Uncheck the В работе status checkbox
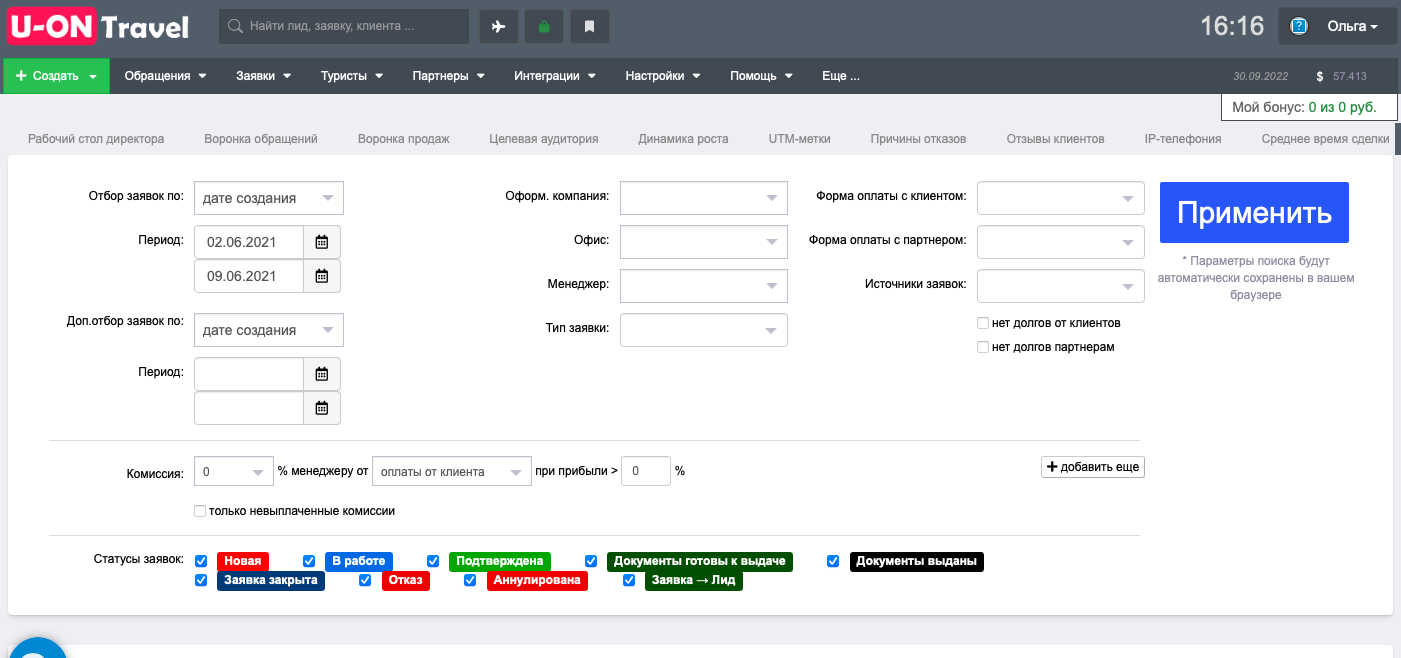This screenshot has height=658, width=1401. tap(309, 561)
